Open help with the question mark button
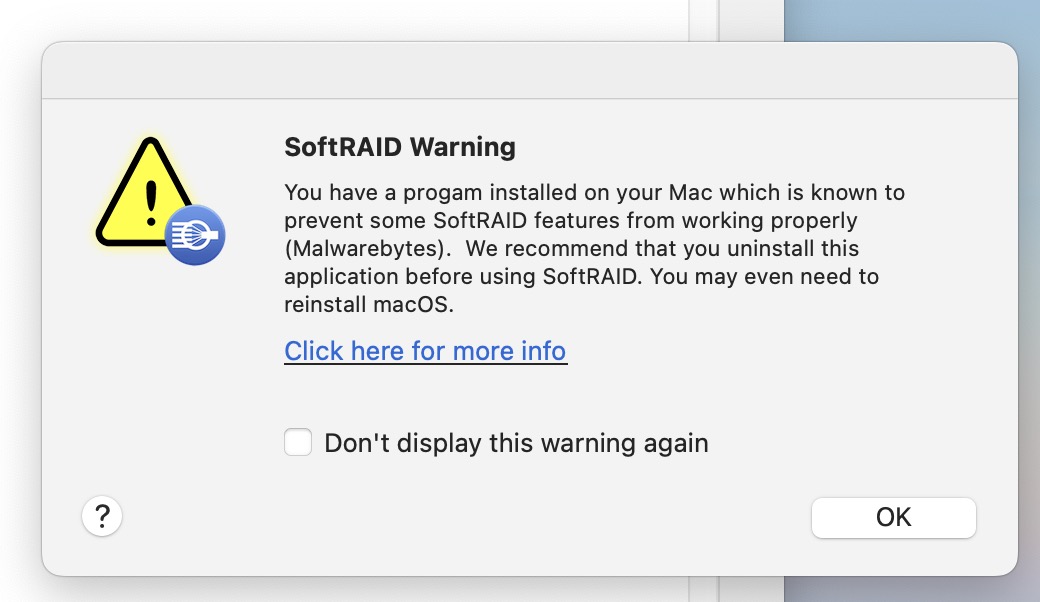 [x=101, y=517]
